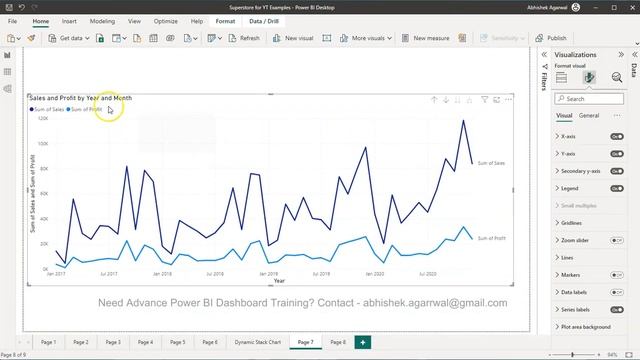The image size is (640, 360).
Task: Turn on the Zoom slider toggle
Action: (617, 240)
